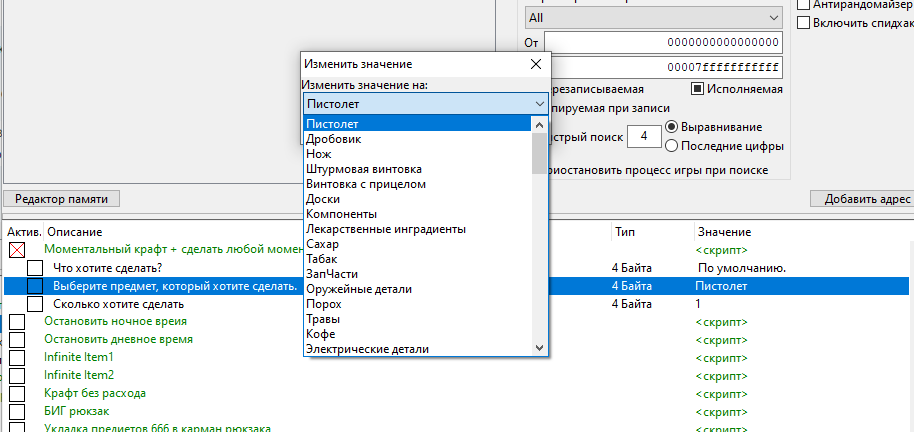The image size is (914, 432).
Task: Activate the Остановить ночное время checkbox
Action: point(17,322)
